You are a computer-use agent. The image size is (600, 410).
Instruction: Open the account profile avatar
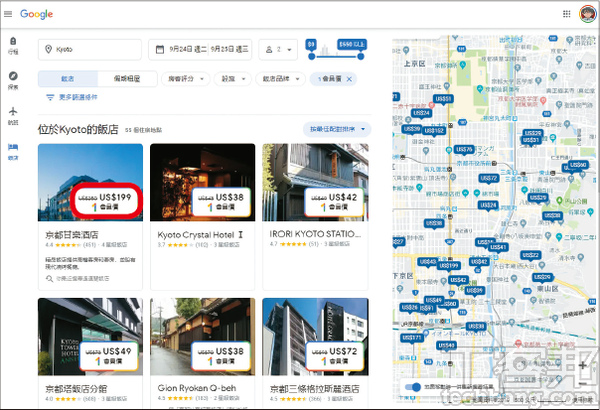(587, 14)
